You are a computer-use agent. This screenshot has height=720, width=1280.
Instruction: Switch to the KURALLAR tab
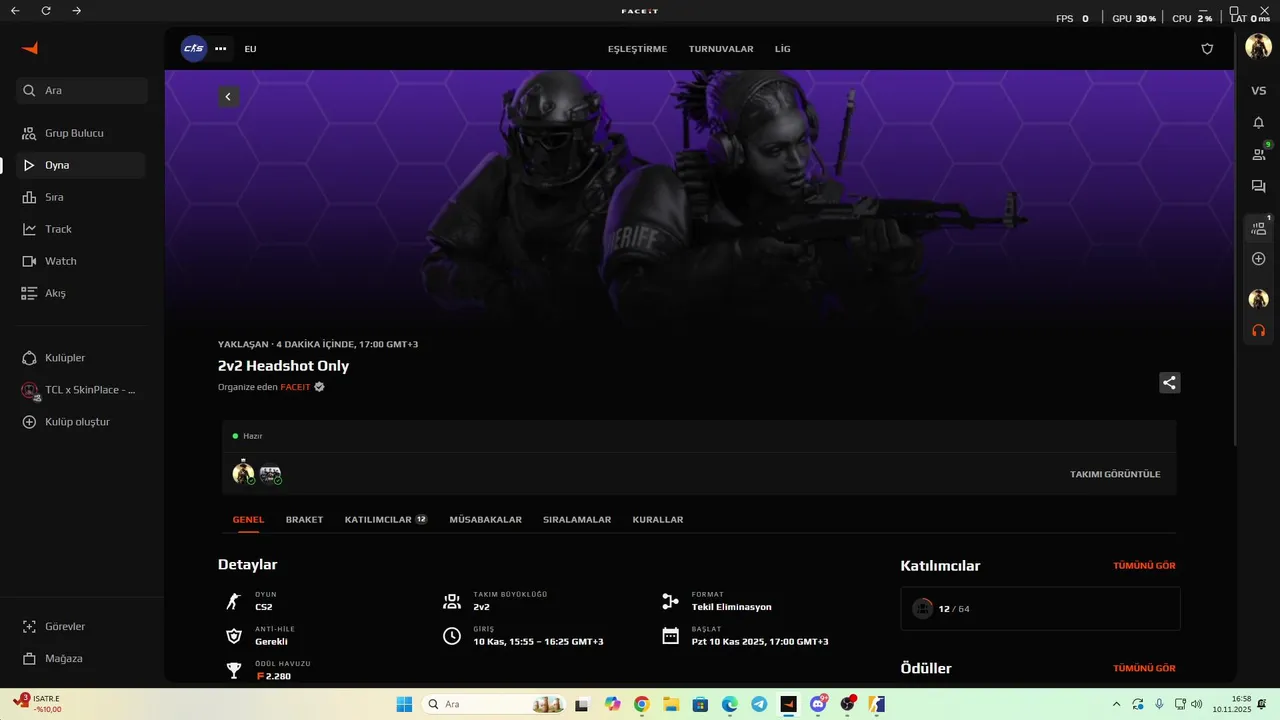(658, 520)
